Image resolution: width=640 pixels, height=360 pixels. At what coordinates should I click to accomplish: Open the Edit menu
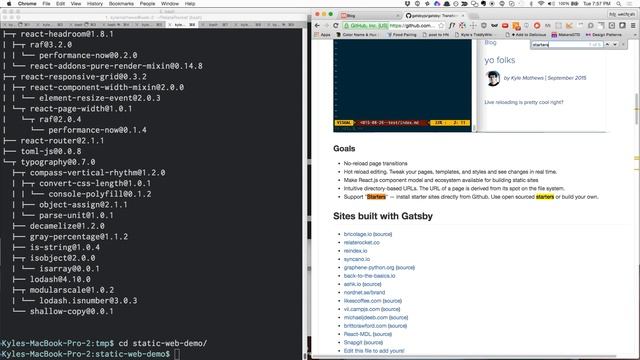pyautogui.click(x=60, y=4)
